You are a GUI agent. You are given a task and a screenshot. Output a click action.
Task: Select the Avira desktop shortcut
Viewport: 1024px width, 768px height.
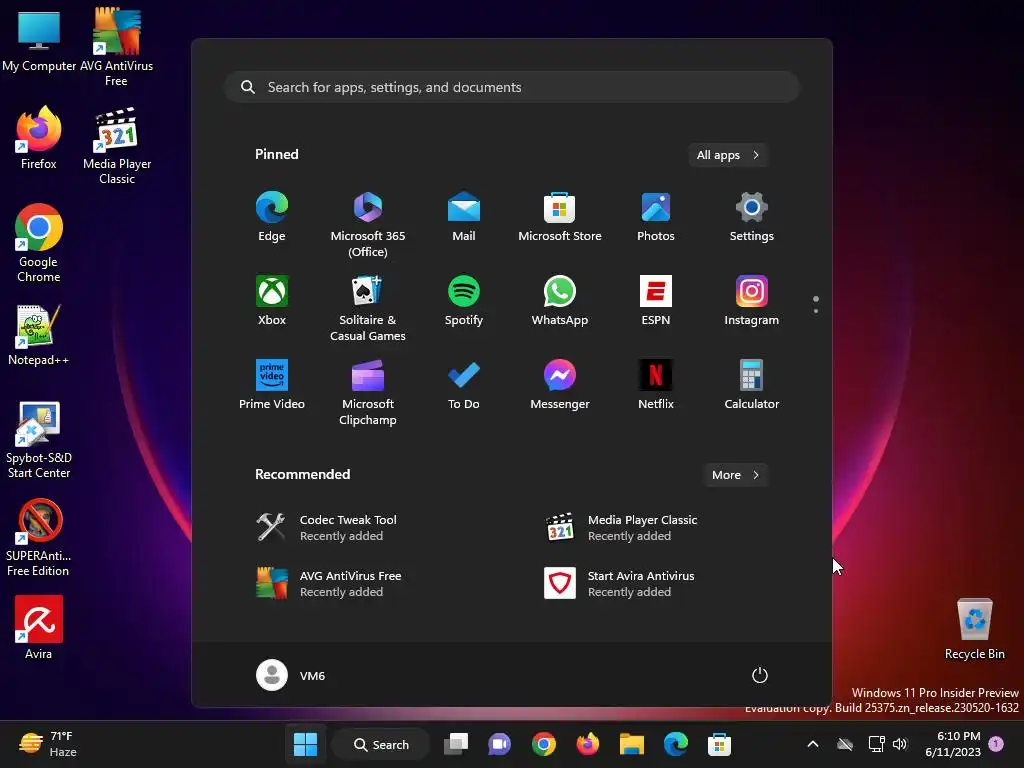[39, 628]
